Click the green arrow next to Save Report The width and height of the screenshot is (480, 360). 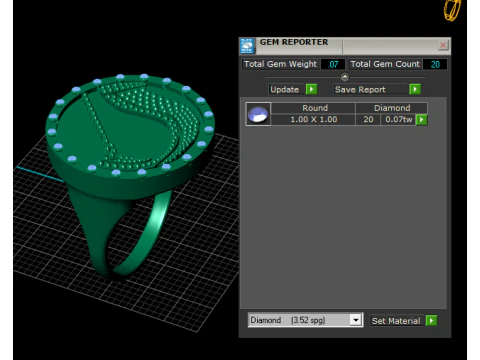click(415, 89)
